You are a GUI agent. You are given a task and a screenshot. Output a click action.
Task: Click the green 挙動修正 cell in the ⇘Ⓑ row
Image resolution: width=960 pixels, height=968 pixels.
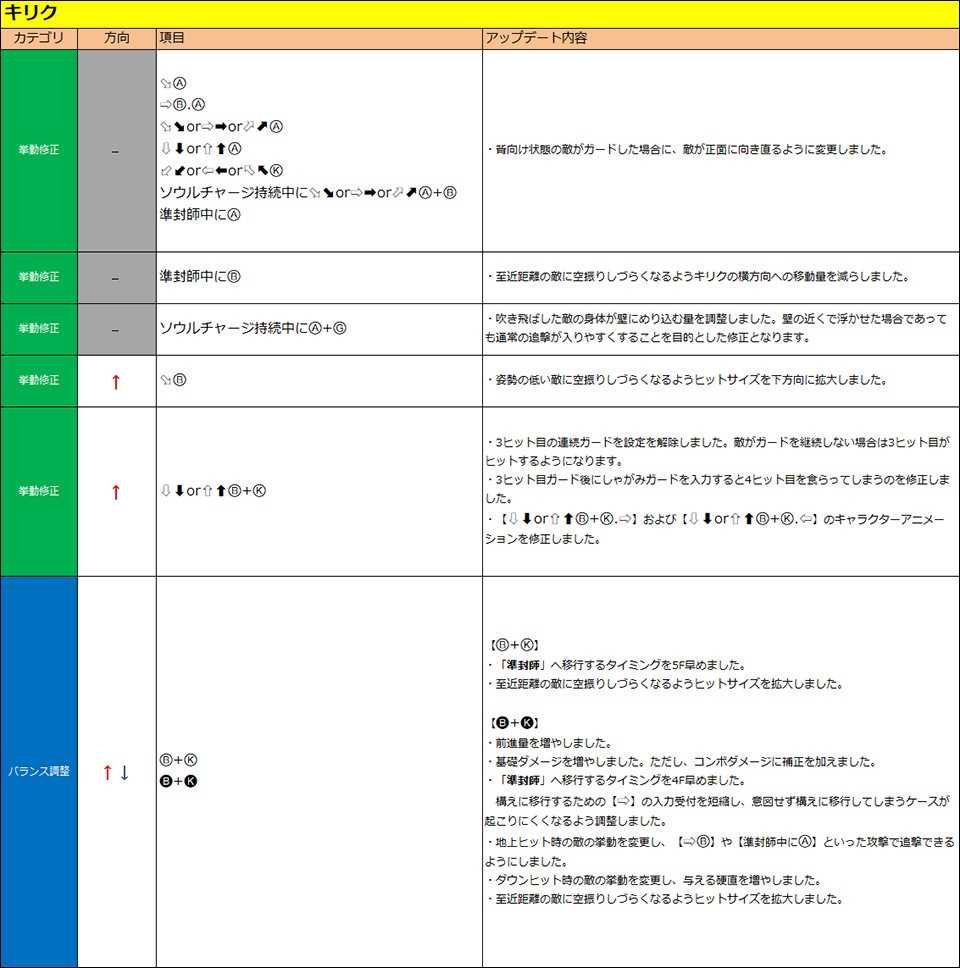39,381
